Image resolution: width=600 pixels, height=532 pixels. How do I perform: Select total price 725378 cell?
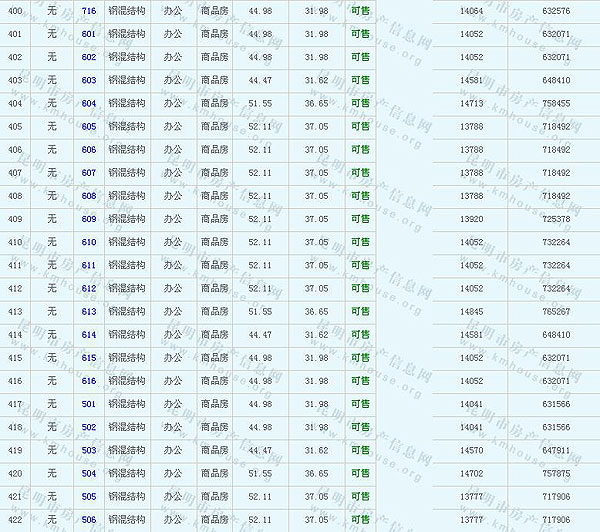coord(556,219)
